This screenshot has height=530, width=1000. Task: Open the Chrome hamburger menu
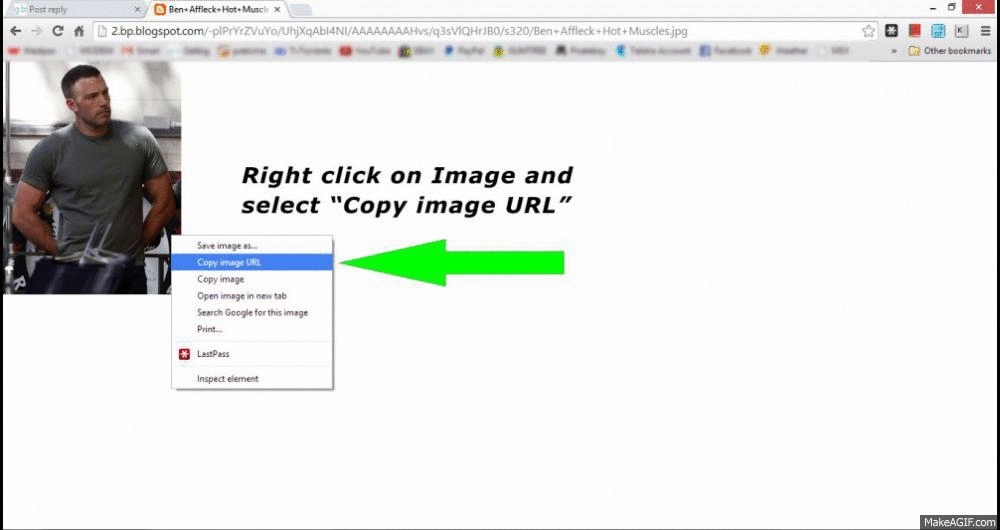(985, 31)
